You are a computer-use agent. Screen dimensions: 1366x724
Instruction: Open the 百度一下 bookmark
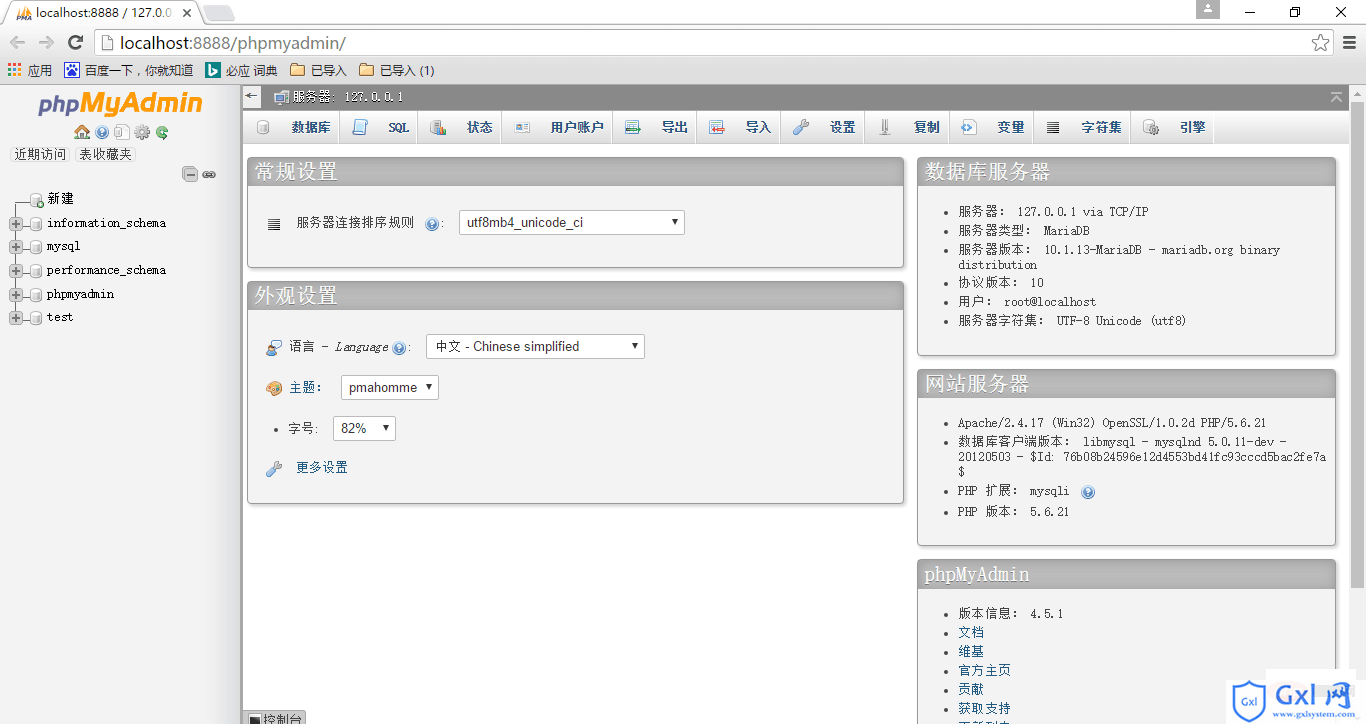coord(129,70)
